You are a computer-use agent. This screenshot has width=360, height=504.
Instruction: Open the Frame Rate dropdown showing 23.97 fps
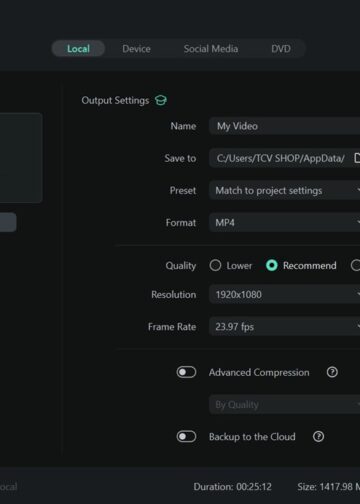tap(285, 326)
